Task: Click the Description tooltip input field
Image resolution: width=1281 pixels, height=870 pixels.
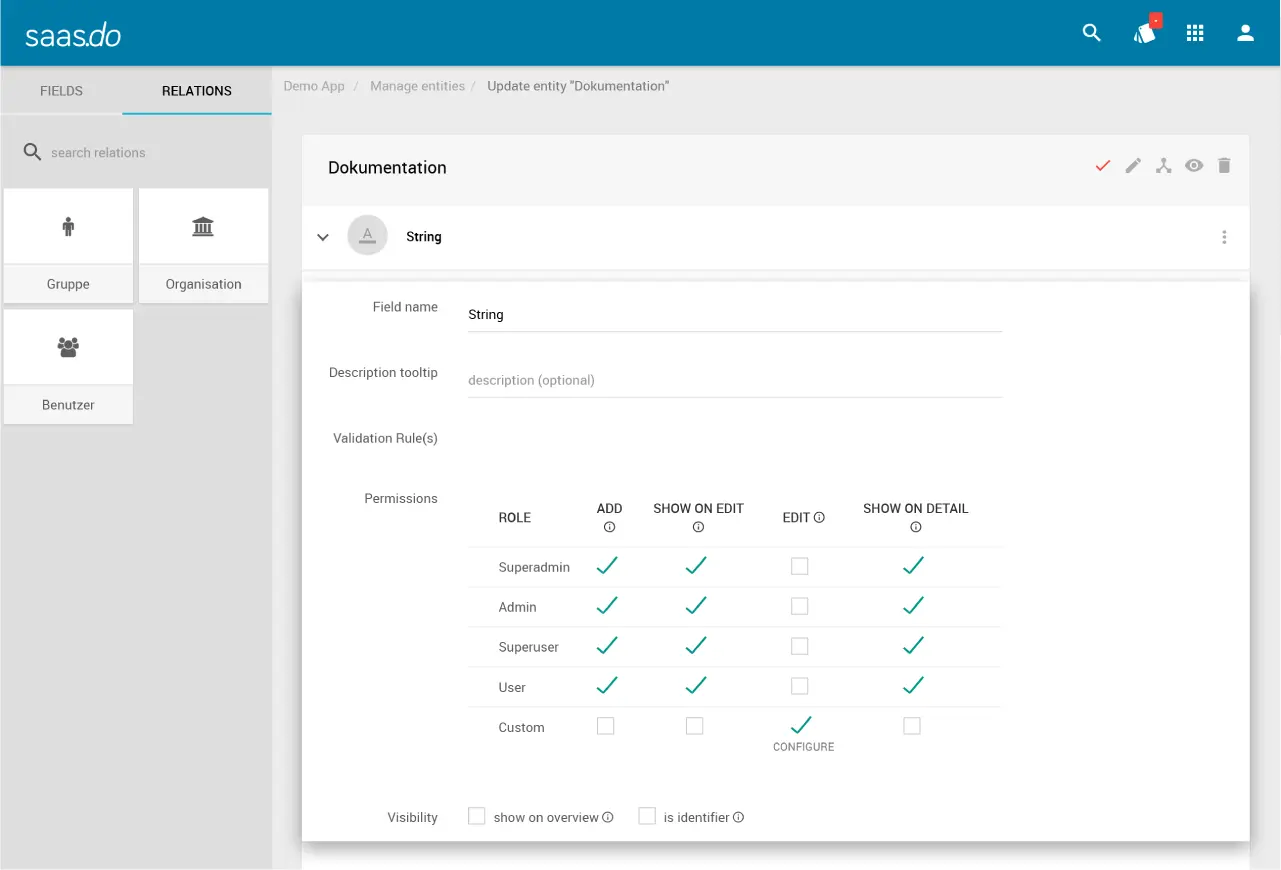Action: (x=734, y=380)
